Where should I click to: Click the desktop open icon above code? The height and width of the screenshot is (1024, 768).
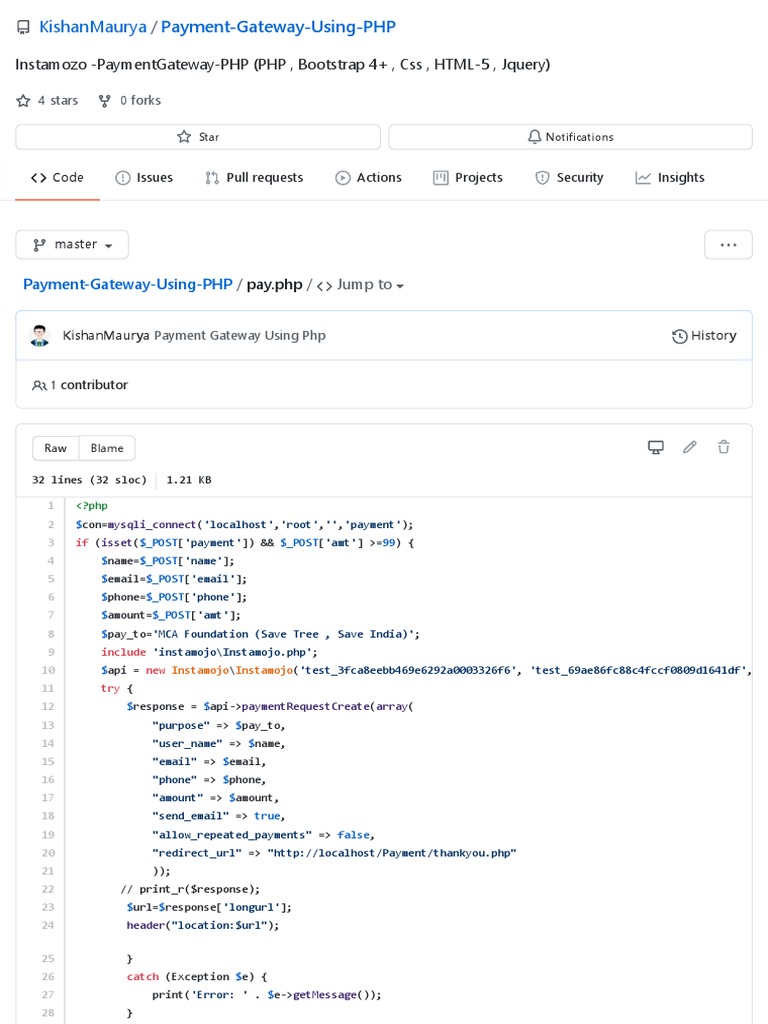tap(656, 447)
